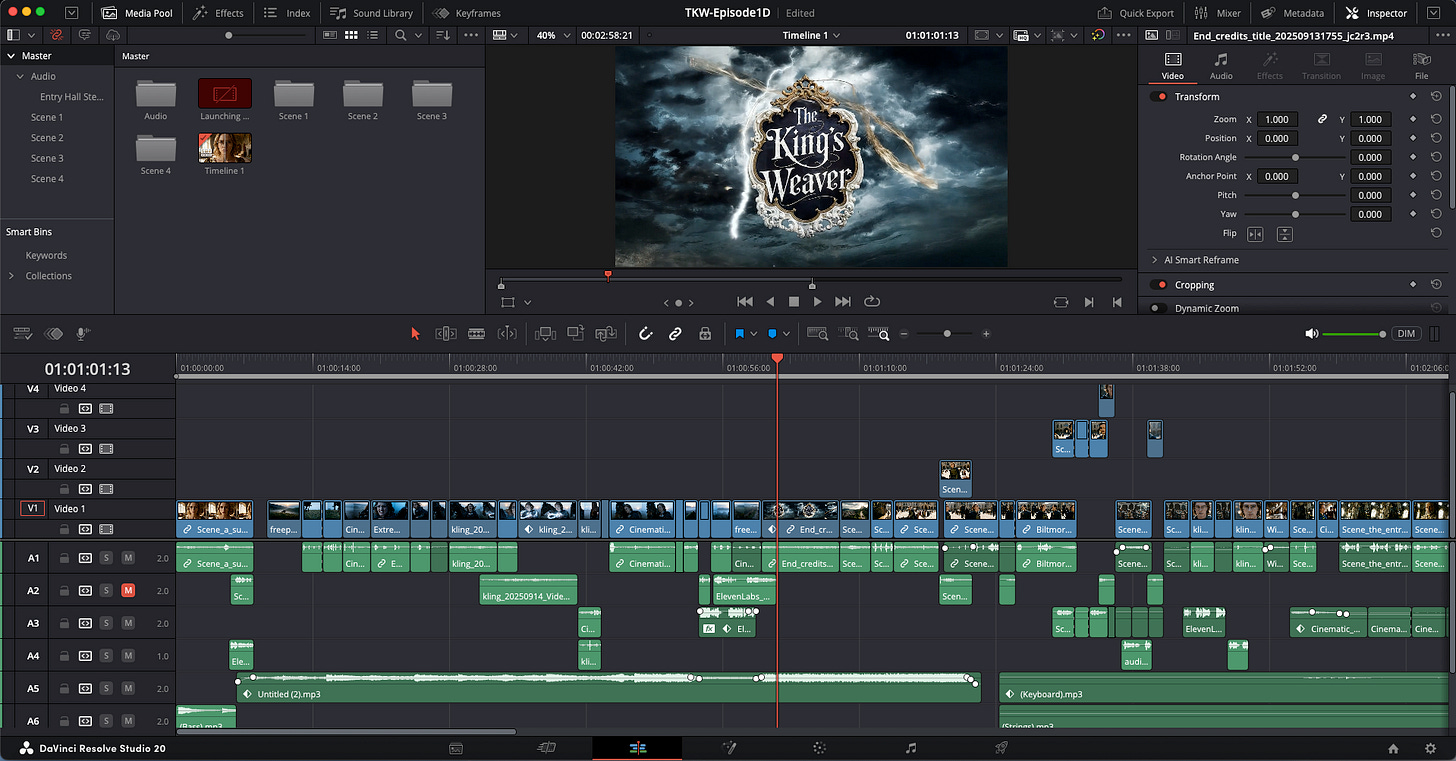Open the Index panel

click(287, 13)
